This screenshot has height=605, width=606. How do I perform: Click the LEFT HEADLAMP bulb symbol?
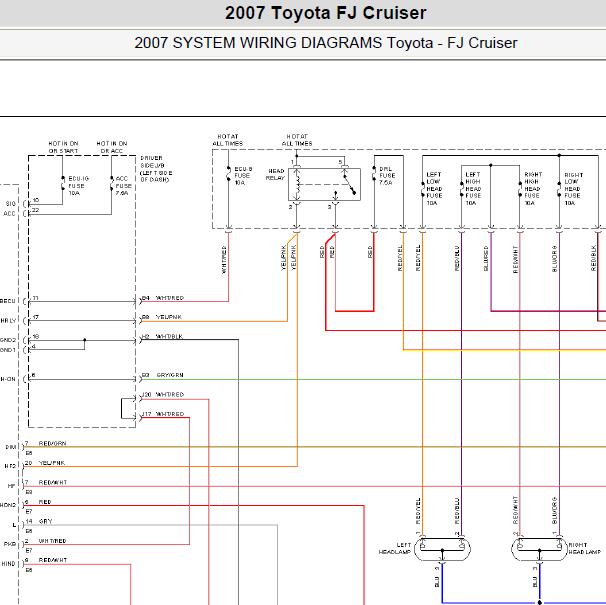coord(442,548)
